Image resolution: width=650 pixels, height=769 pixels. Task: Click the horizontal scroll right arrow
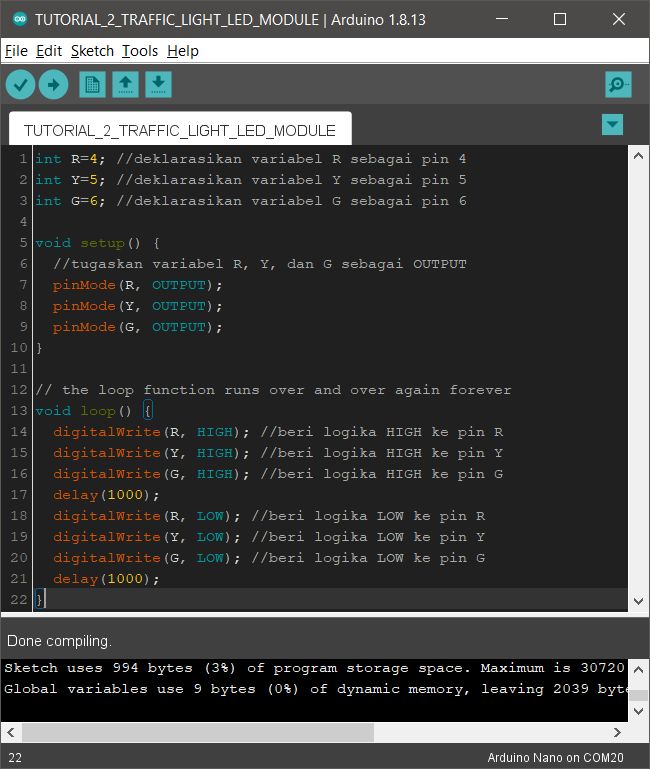[618, 733]
